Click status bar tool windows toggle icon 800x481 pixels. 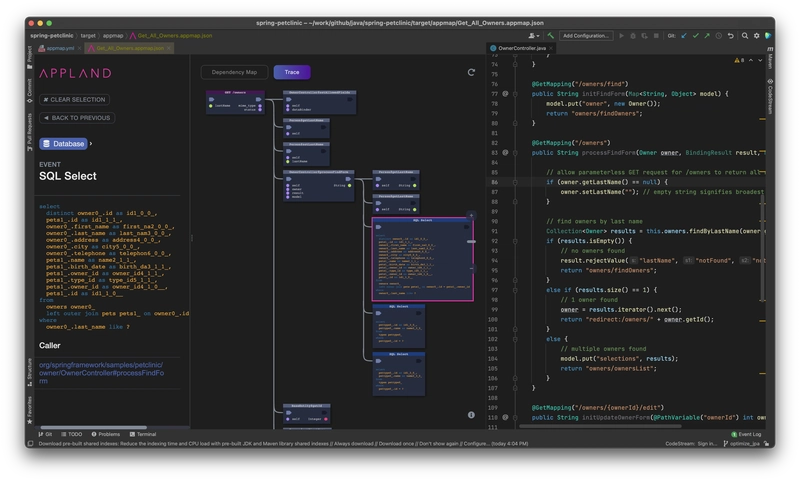coord(30,444)
